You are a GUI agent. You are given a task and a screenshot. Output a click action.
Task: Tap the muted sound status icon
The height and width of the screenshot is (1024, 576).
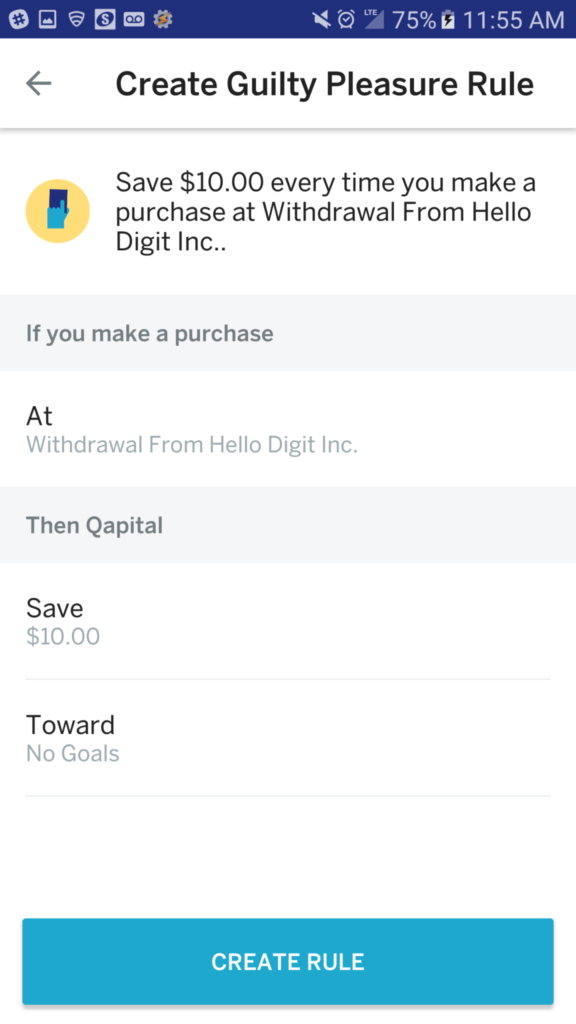(x=321, y=20)
